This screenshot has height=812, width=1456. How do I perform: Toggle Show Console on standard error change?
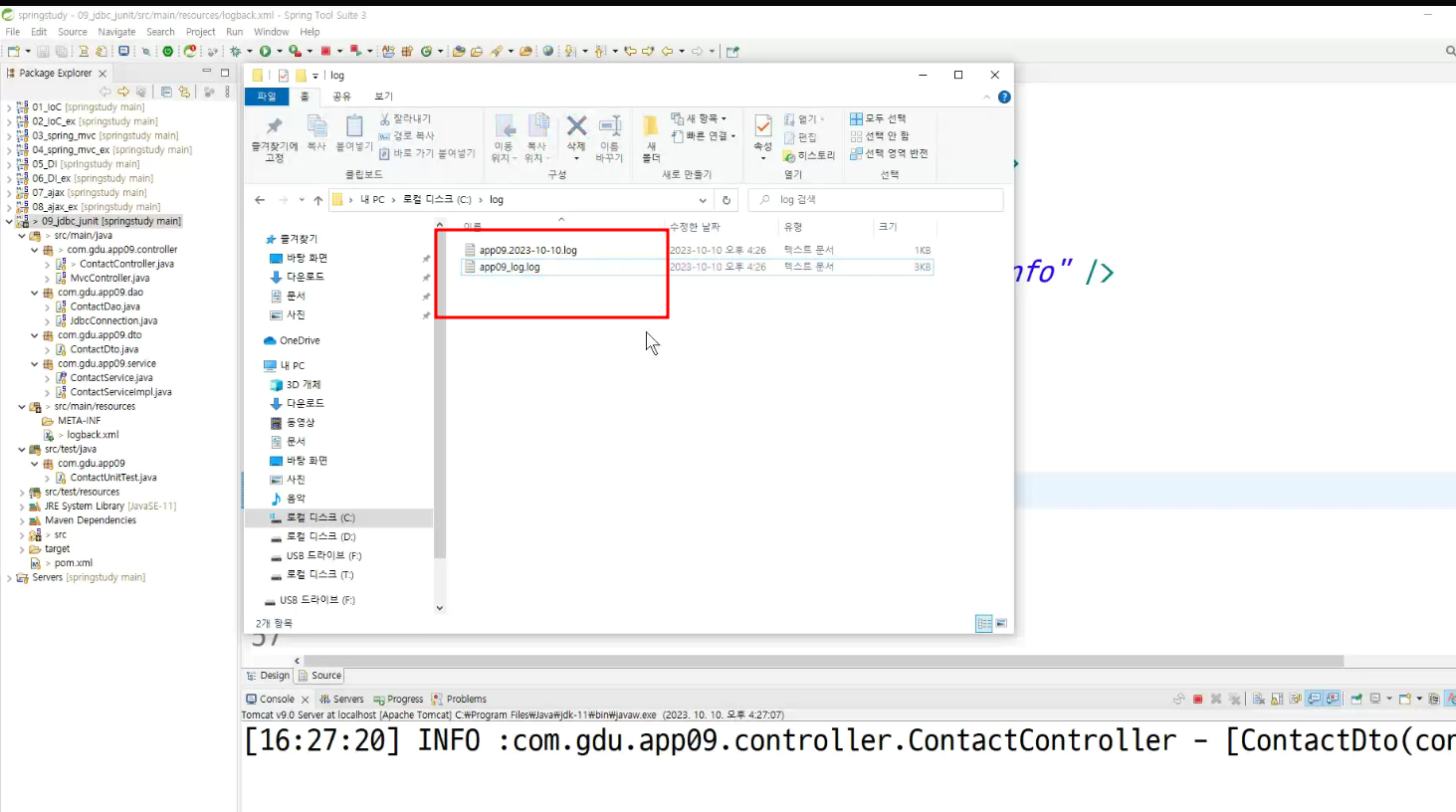(1332, 699)
